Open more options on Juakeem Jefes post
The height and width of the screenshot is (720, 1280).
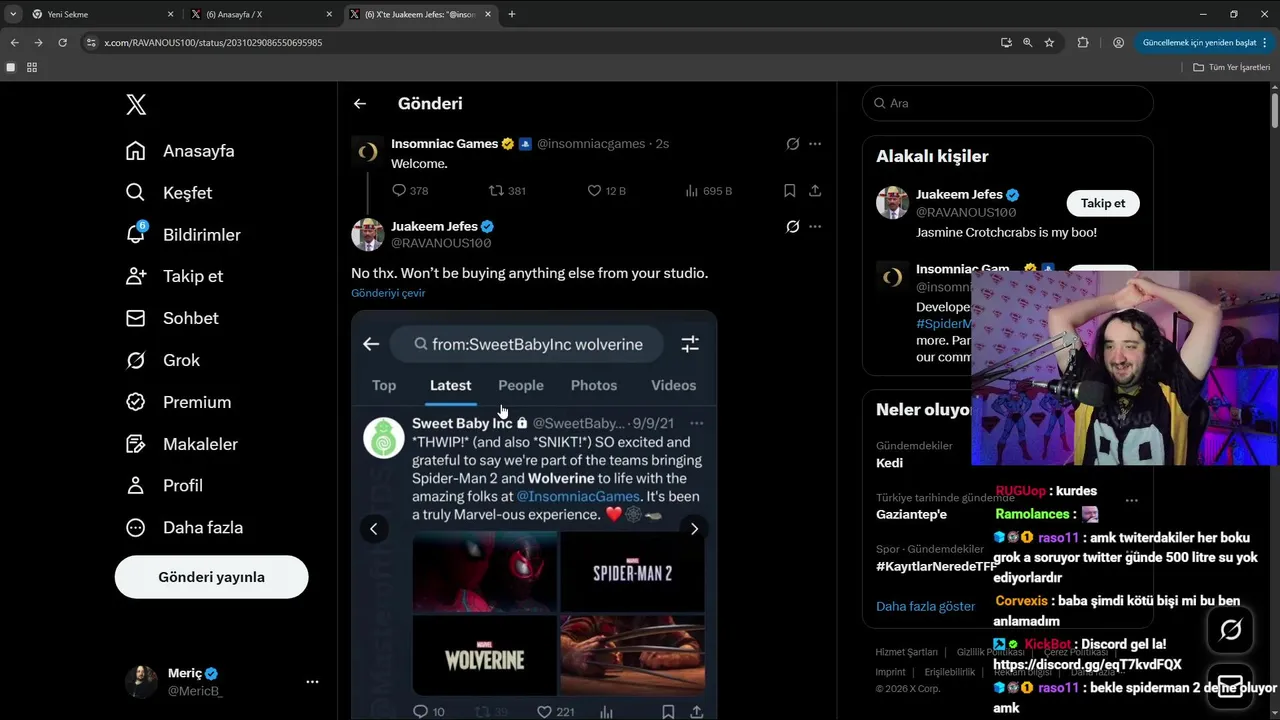pyautogui.click(x=815, y=227)
